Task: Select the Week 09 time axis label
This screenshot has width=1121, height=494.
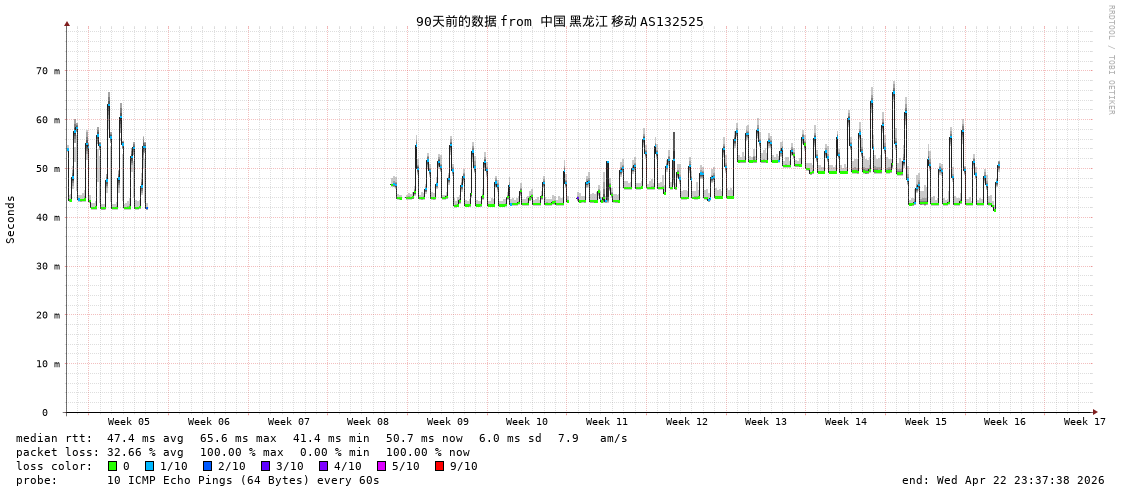Action: (447, 422)
